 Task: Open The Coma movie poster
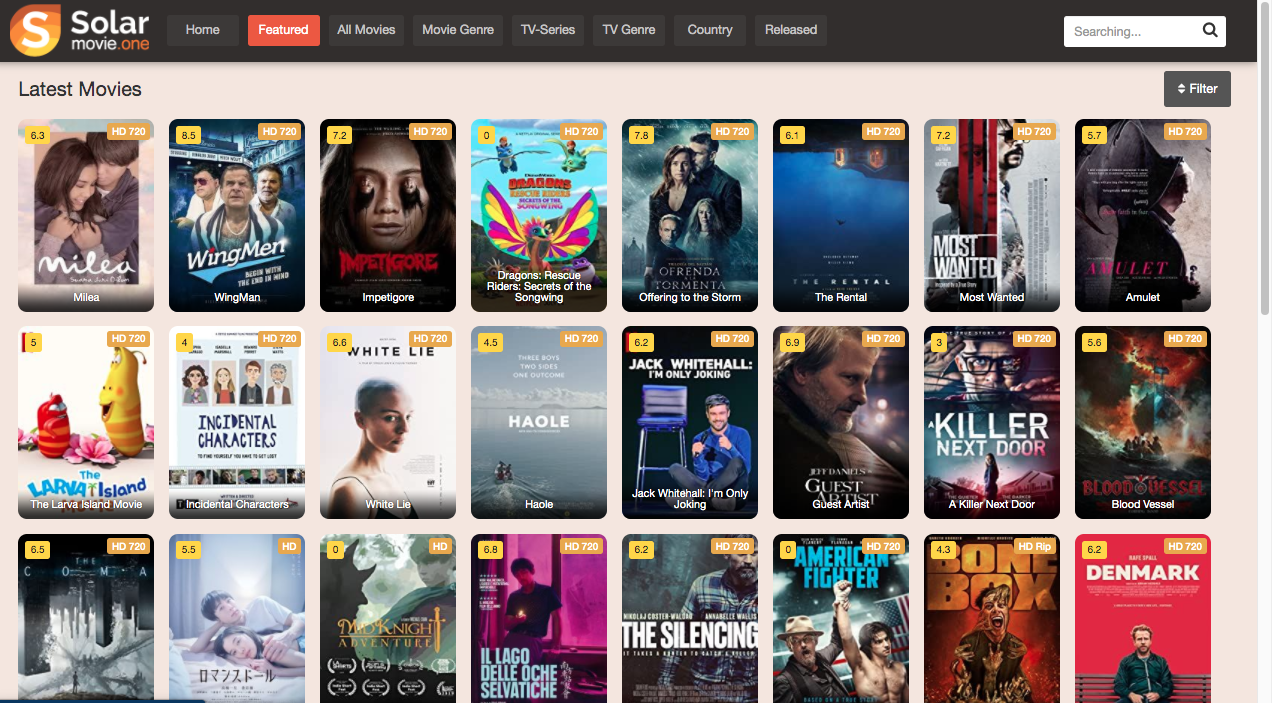[x=86, y=620]
